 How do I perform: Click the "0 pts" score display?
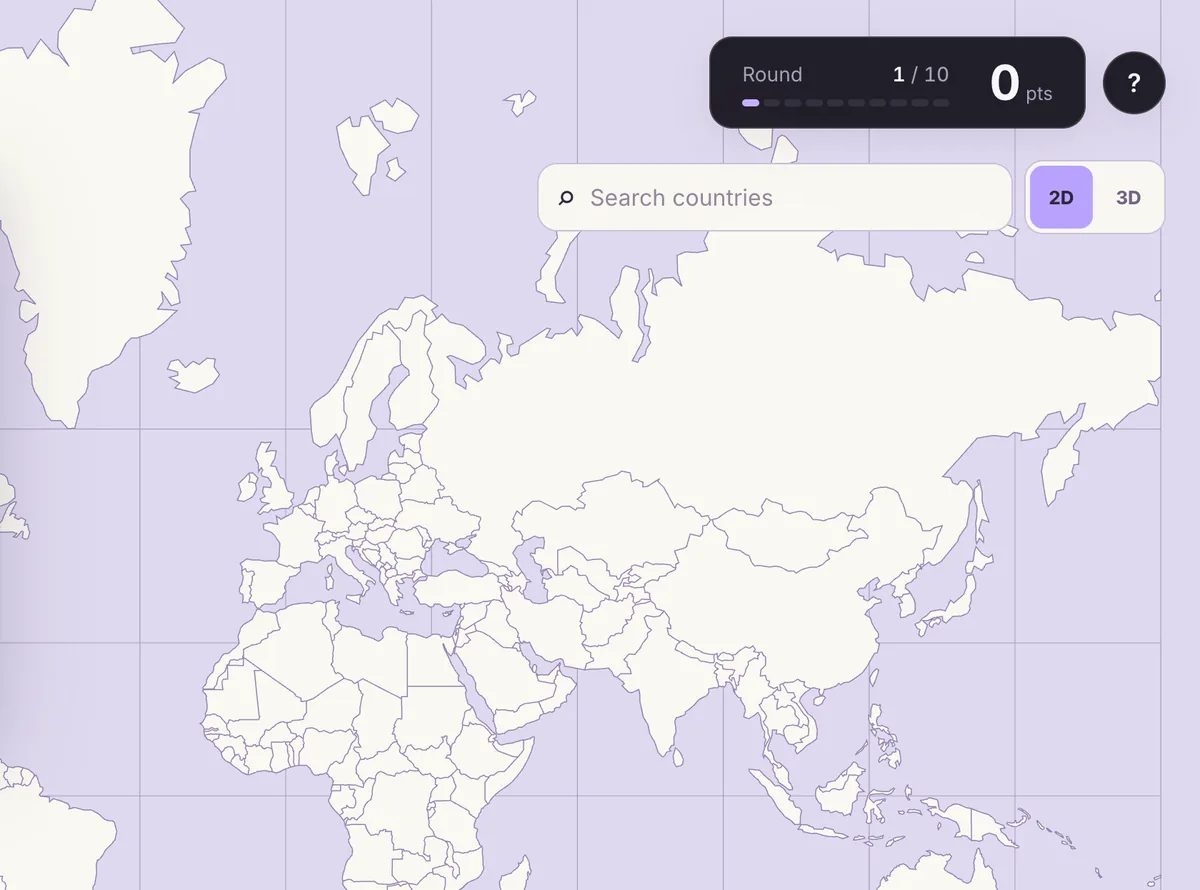1020,83
